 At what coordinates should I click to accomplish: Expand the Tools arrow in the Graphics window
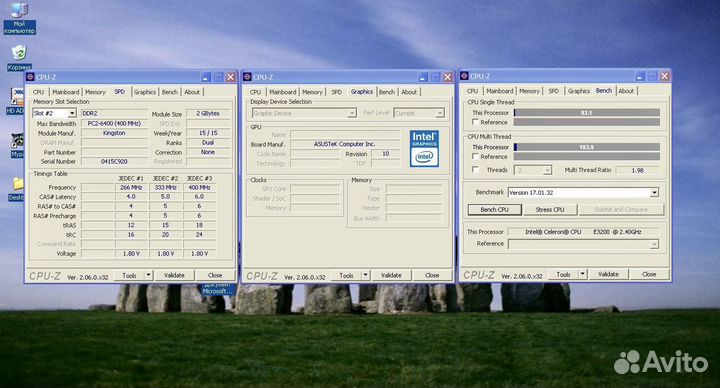366,276
